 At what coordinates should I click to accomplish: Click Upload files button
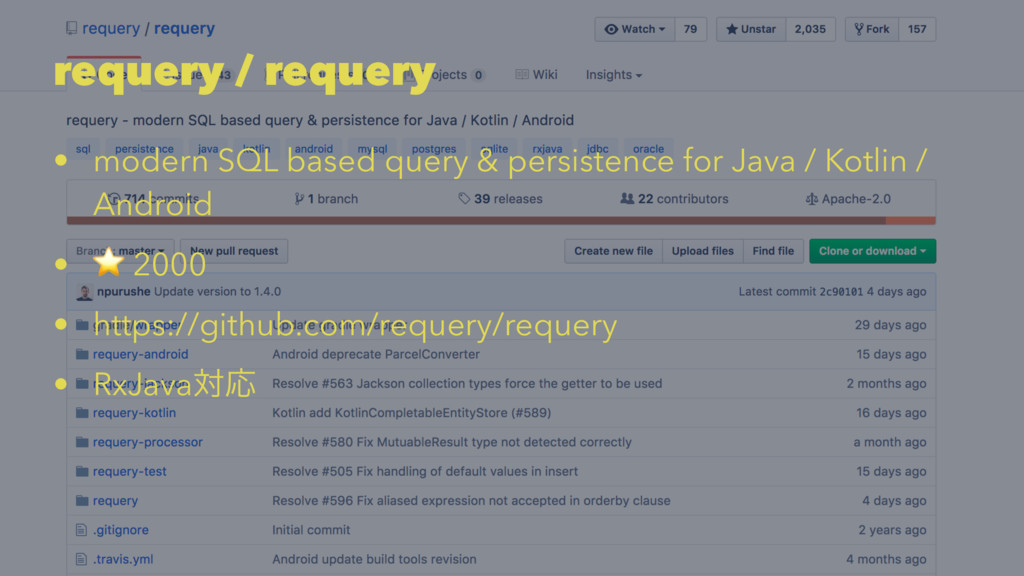(x=703, y=251)
